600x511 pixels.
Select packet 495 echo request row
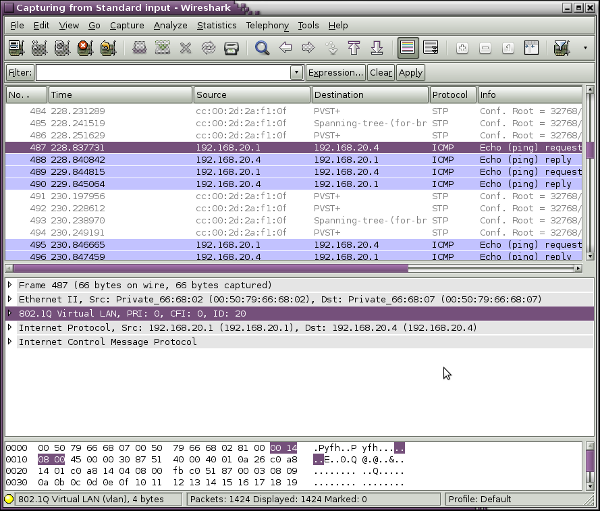(x=294, y=245)
